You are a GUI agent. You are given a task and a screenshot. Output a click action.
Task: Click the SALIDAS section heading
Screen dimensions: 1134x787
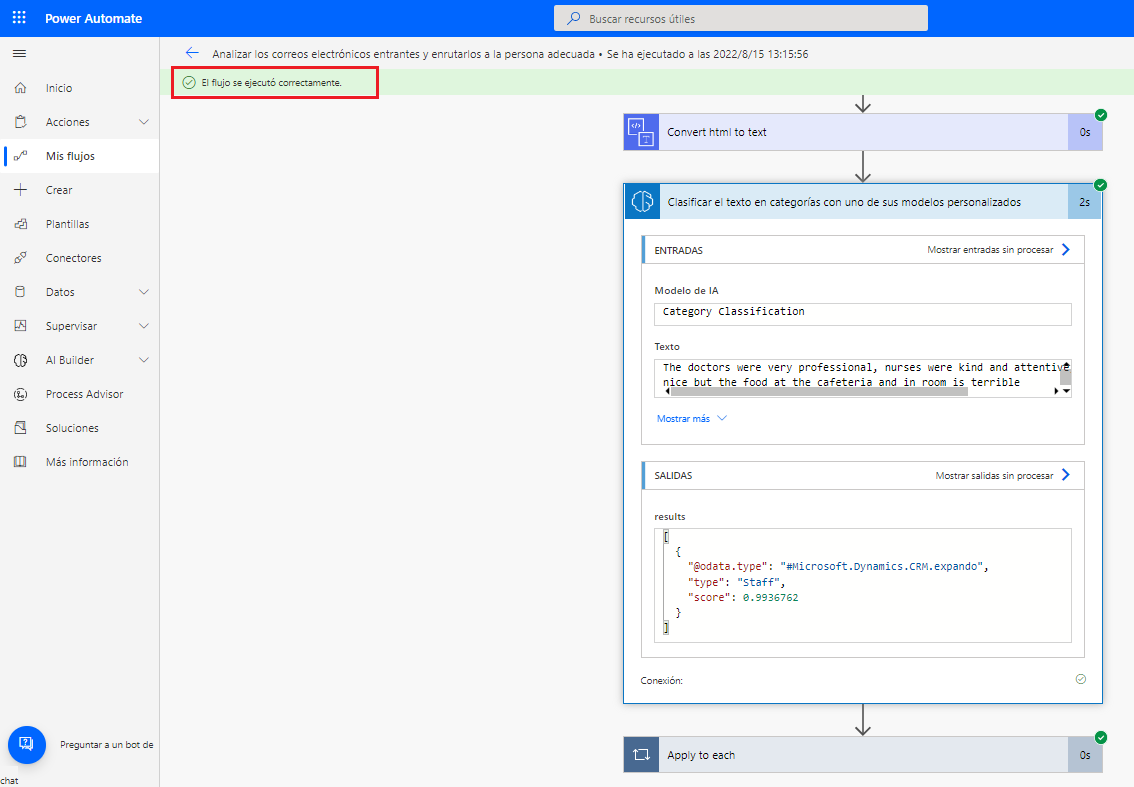[x=673, y=475]
